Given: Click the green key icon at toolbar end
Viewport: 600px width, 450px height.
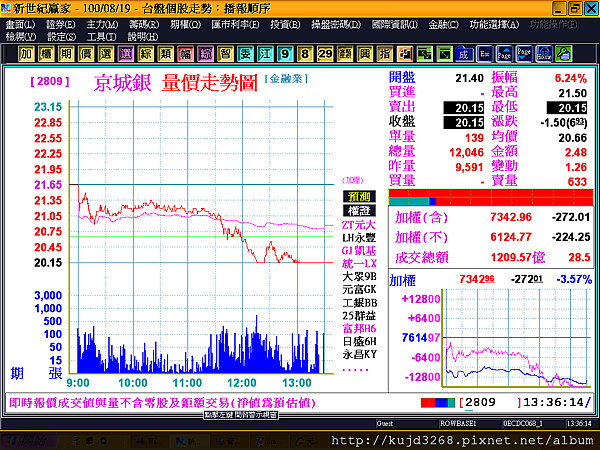Looking at the screenshot, I should tap(564, 54).
